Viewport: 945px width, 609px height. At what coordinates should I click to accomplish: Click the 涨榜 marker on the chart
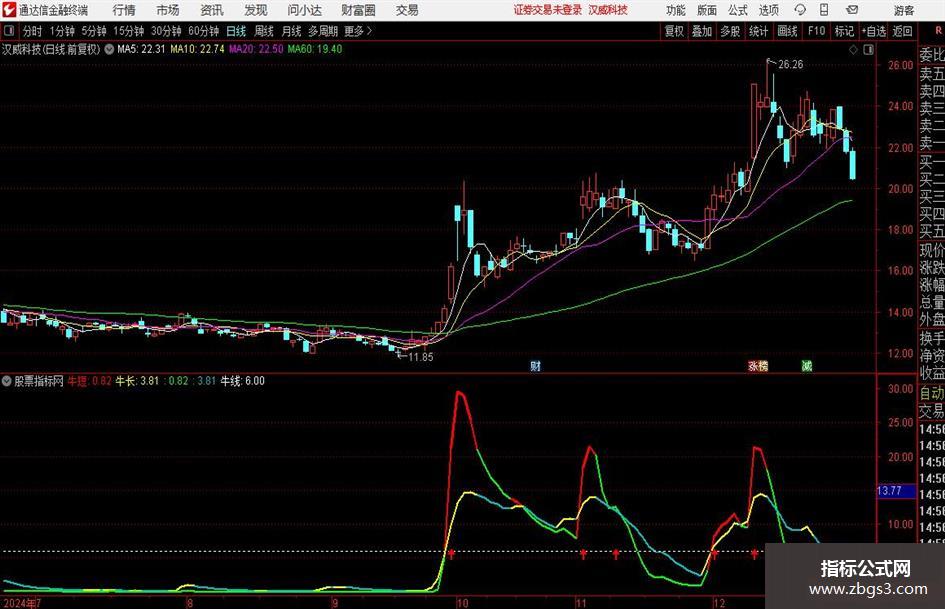(758, 365)
